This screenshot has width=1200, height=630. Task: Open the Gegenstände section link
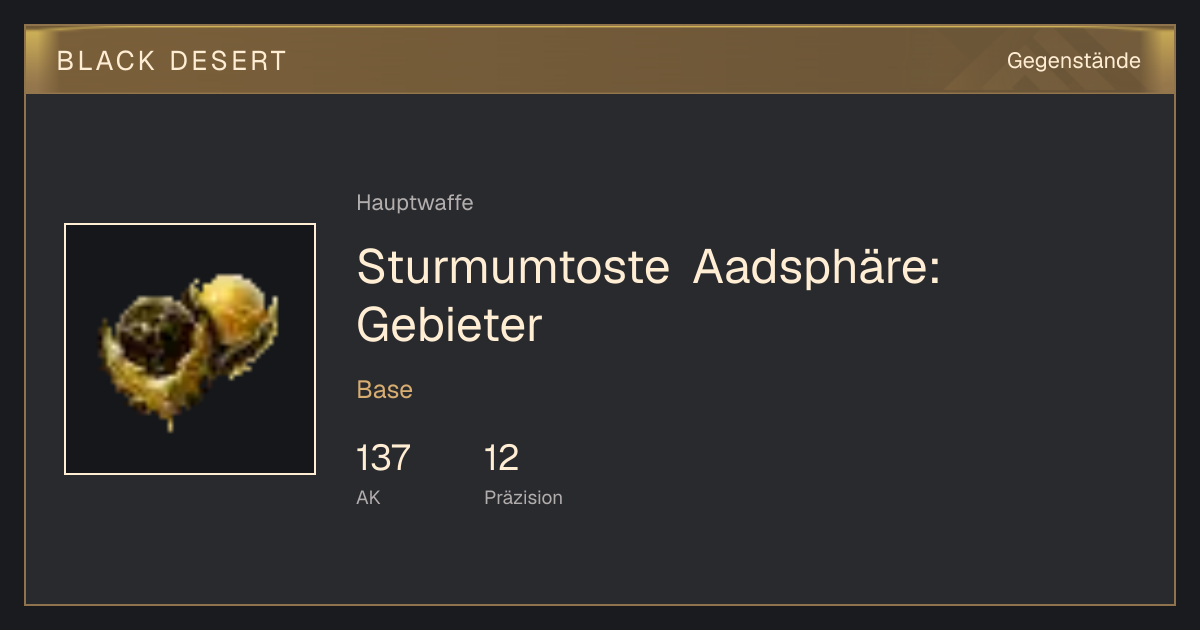(1073, 61)
